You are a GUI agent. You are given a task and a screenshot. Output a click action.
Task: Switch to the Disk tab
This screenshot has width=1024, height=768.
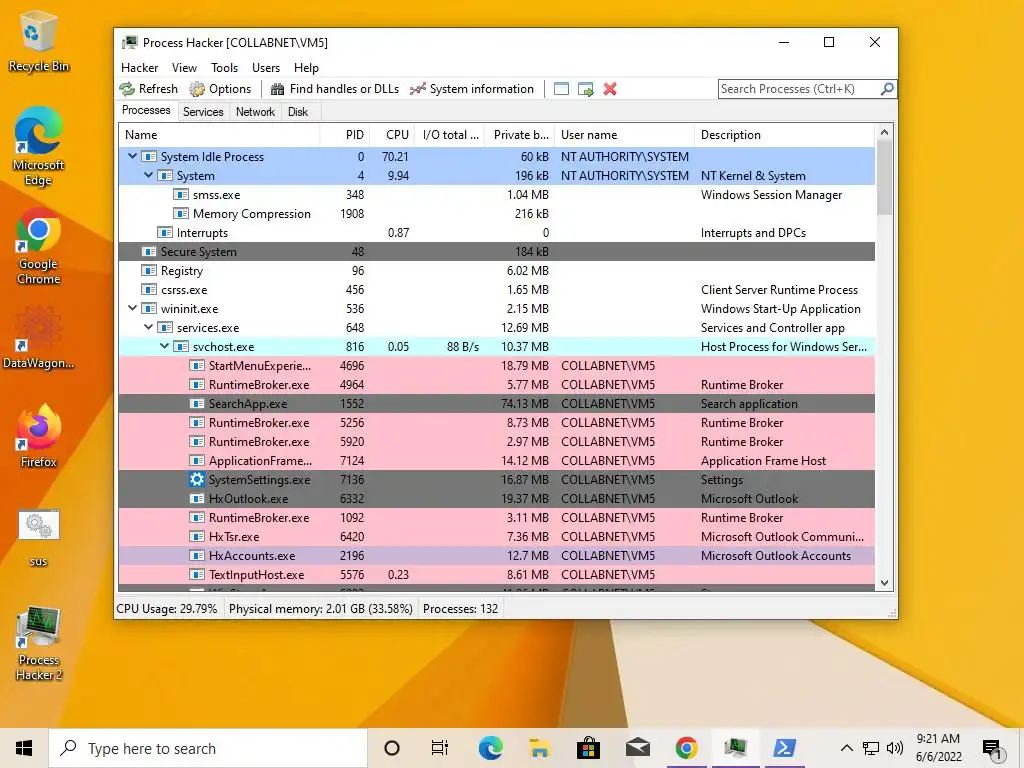pyautogui.click(x=298, y=112)
